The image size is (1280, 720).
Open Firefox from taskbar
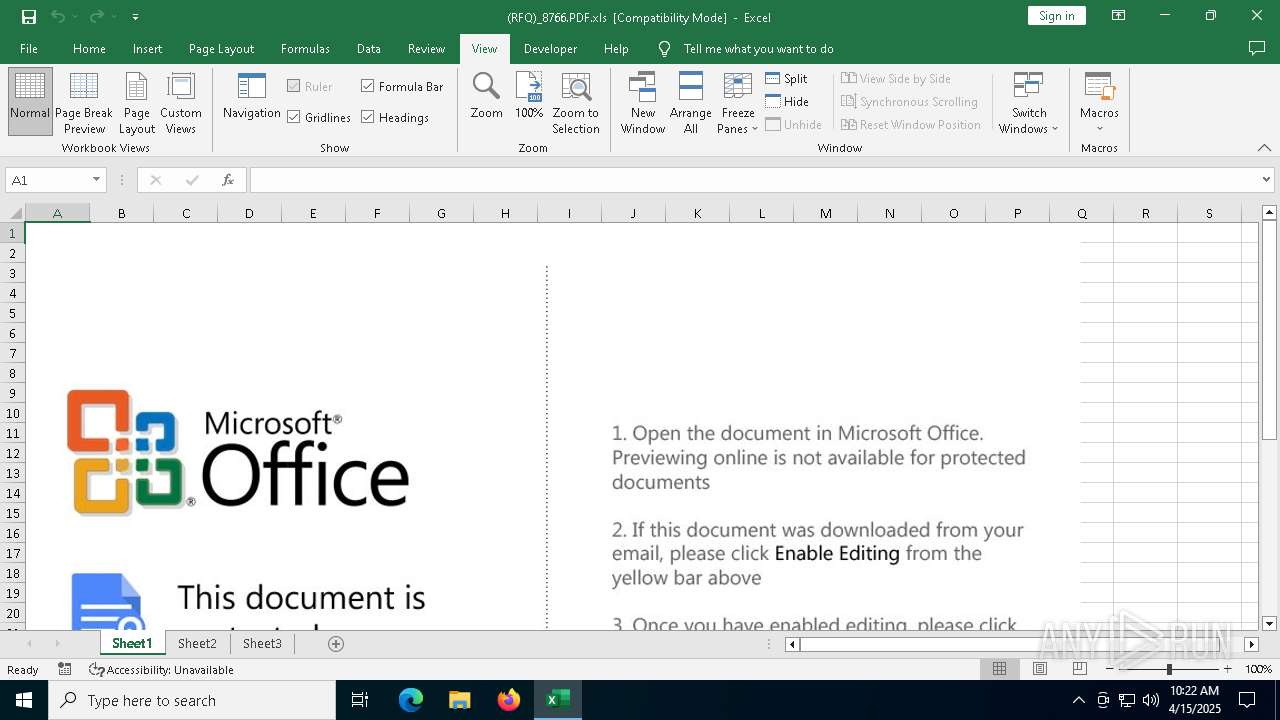click(509, 700)
